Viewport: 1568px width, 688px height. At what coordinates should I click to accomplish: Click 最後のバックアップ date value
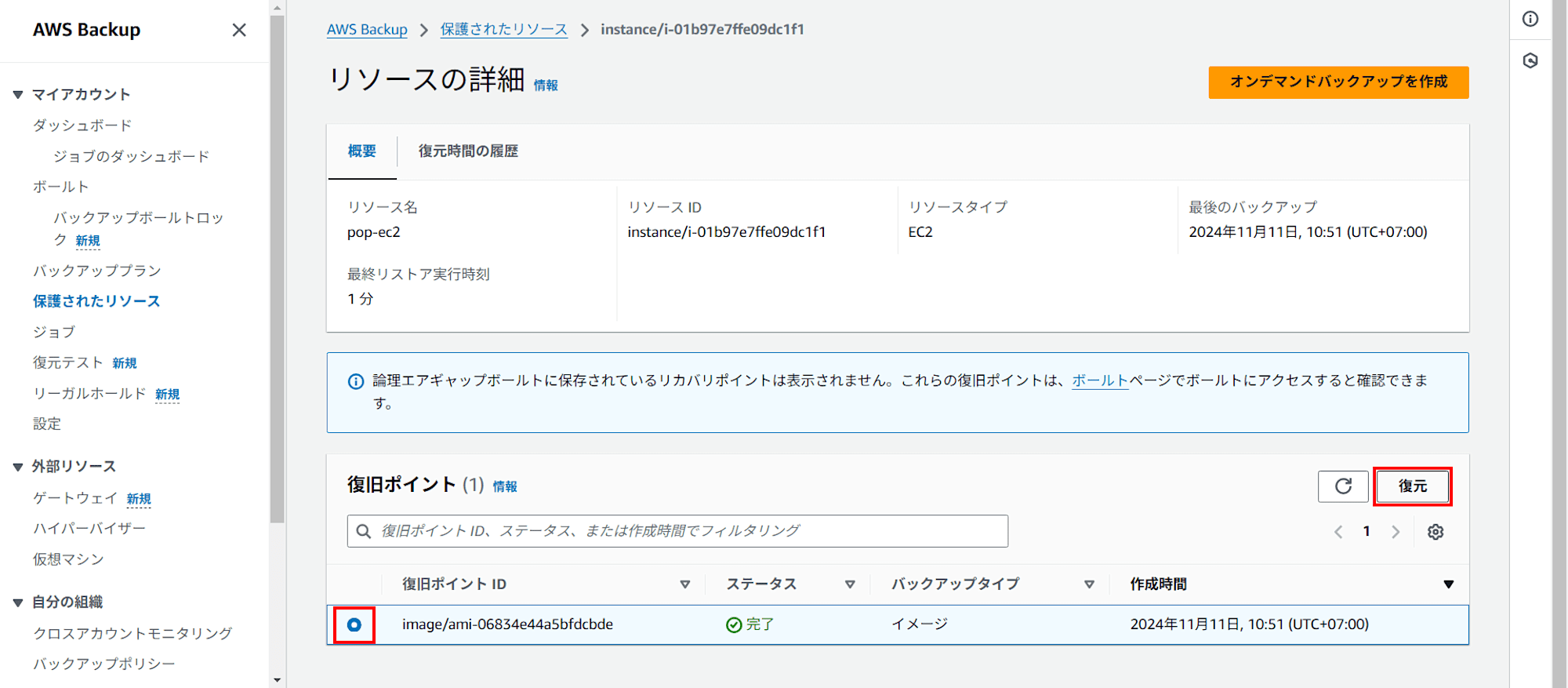1308,232
